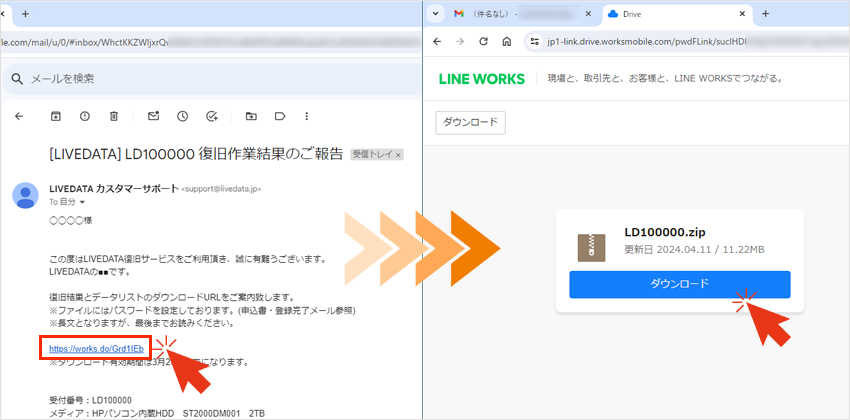Click the top-left ダウンロード button

tap(471, 122)
